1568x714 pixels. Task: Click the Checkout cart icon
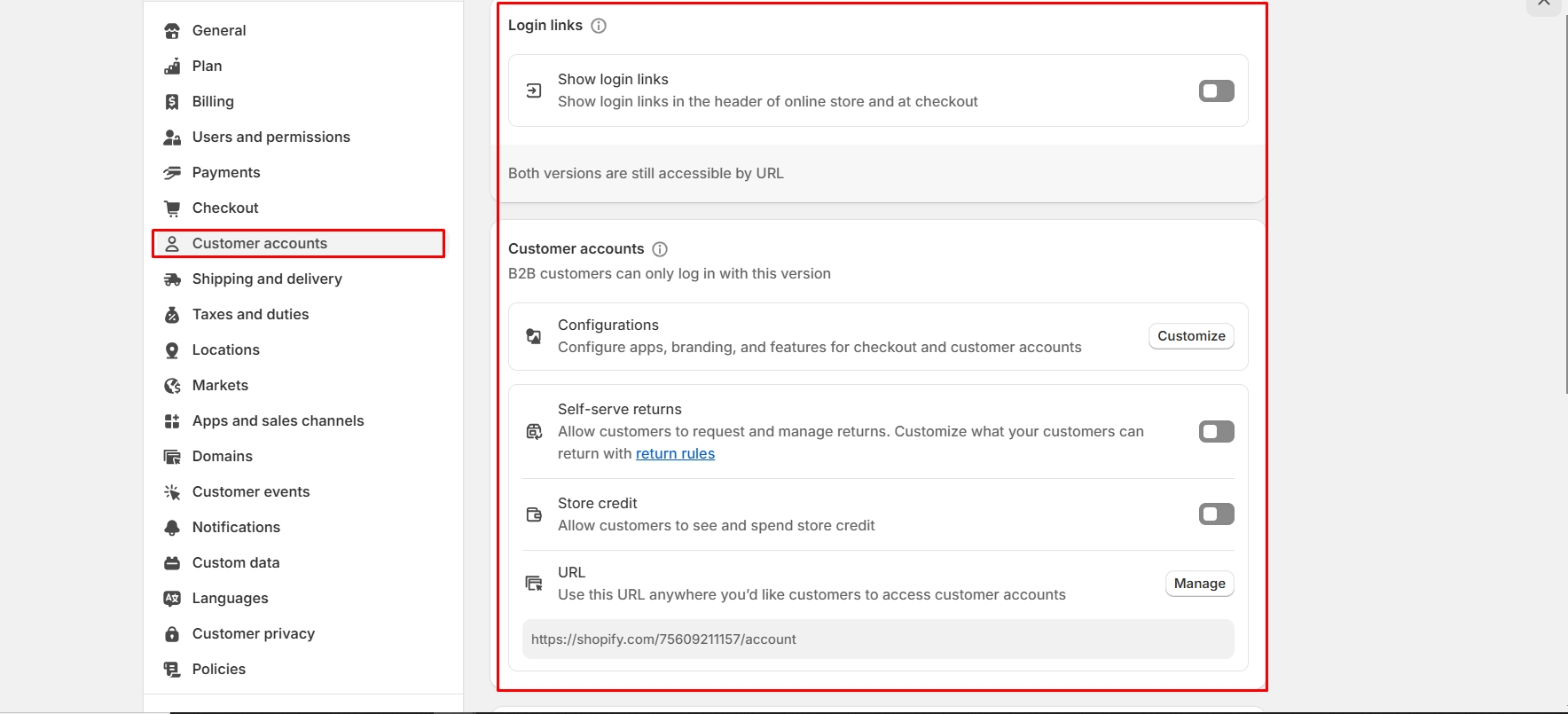coord(172,208)
